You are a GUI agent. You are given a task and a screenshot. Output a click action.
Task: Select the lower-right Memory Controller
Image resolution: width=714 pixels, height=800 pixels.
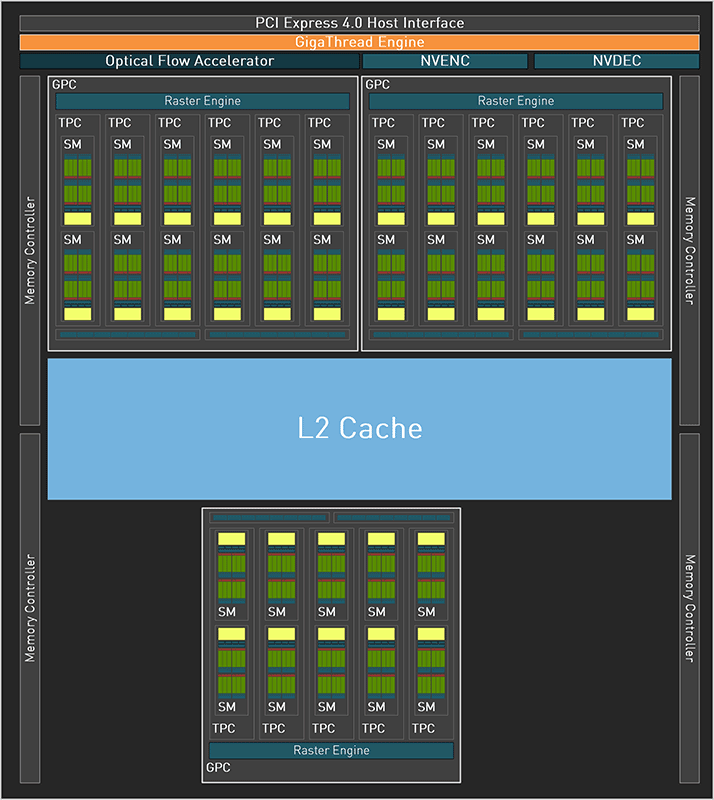pos(689,608)
